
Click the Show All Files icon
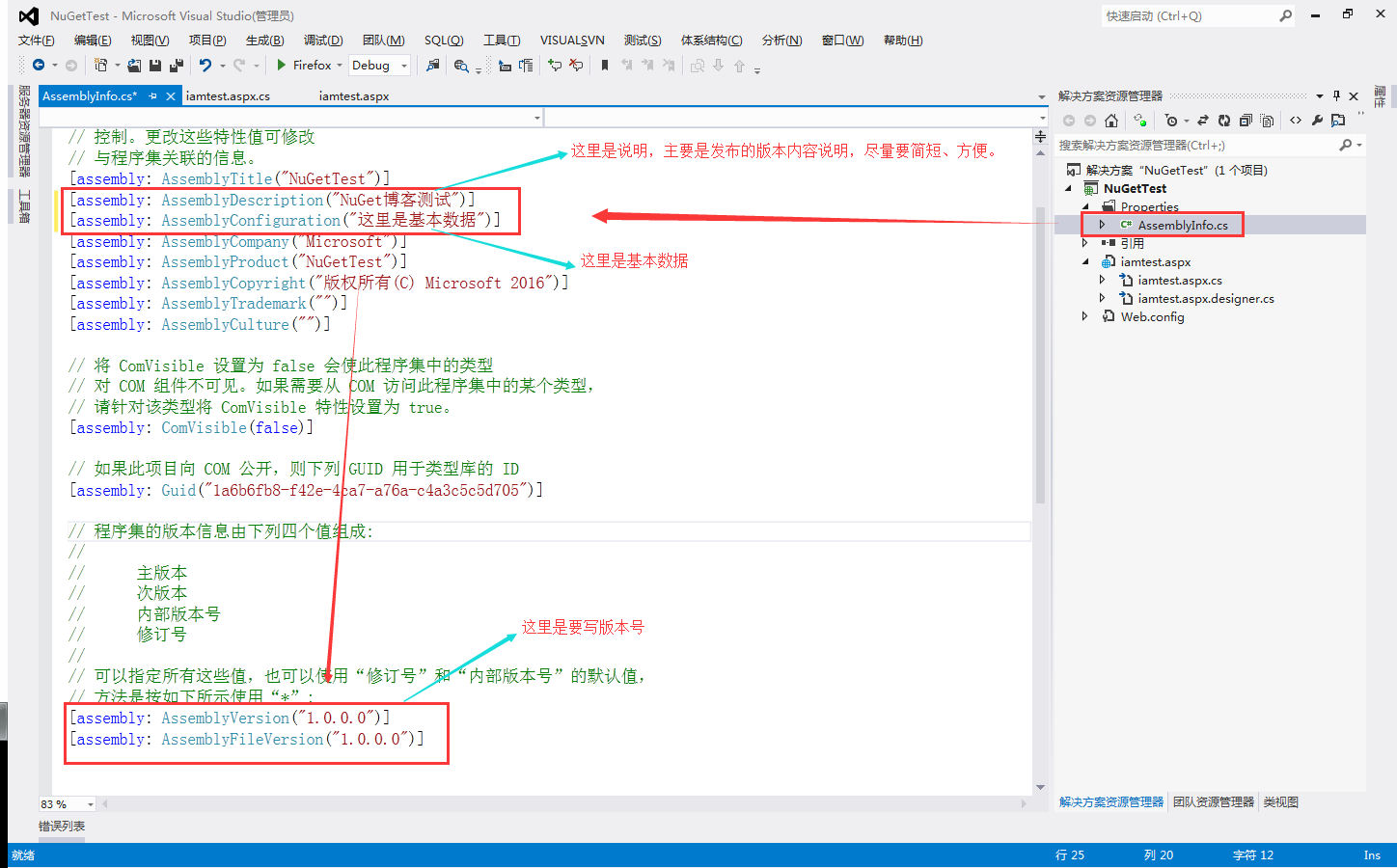pyautogui.click(x=1267, y=121)
